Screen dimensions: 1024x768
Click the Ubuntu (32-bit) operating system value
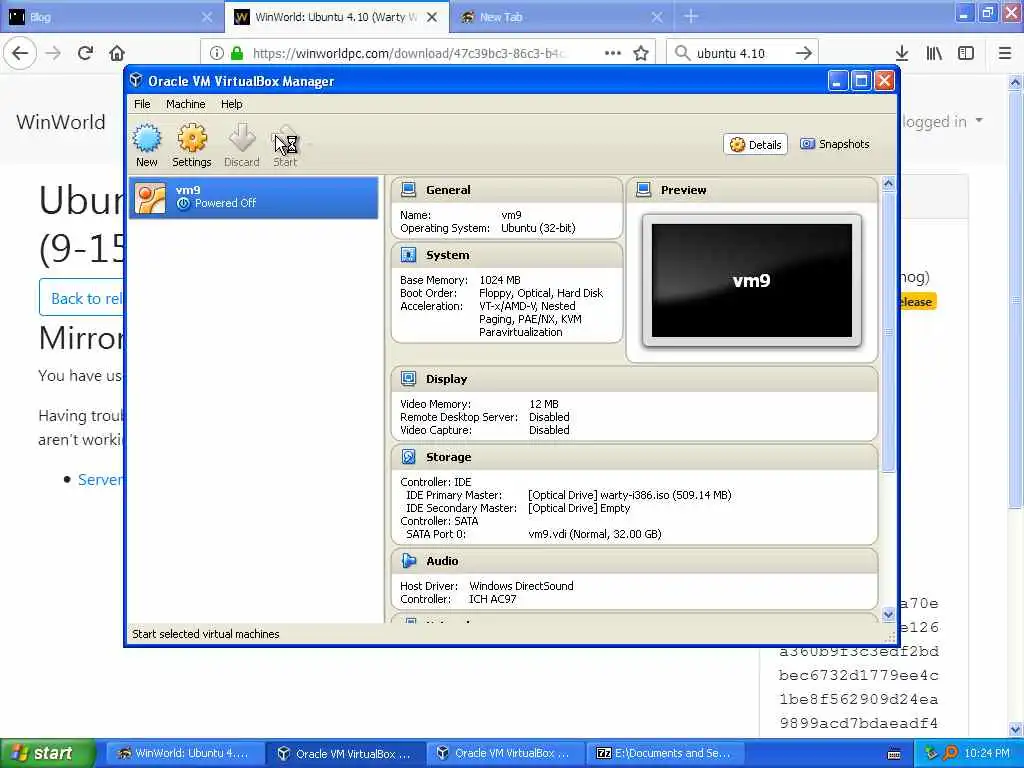(x=538, y=228)
